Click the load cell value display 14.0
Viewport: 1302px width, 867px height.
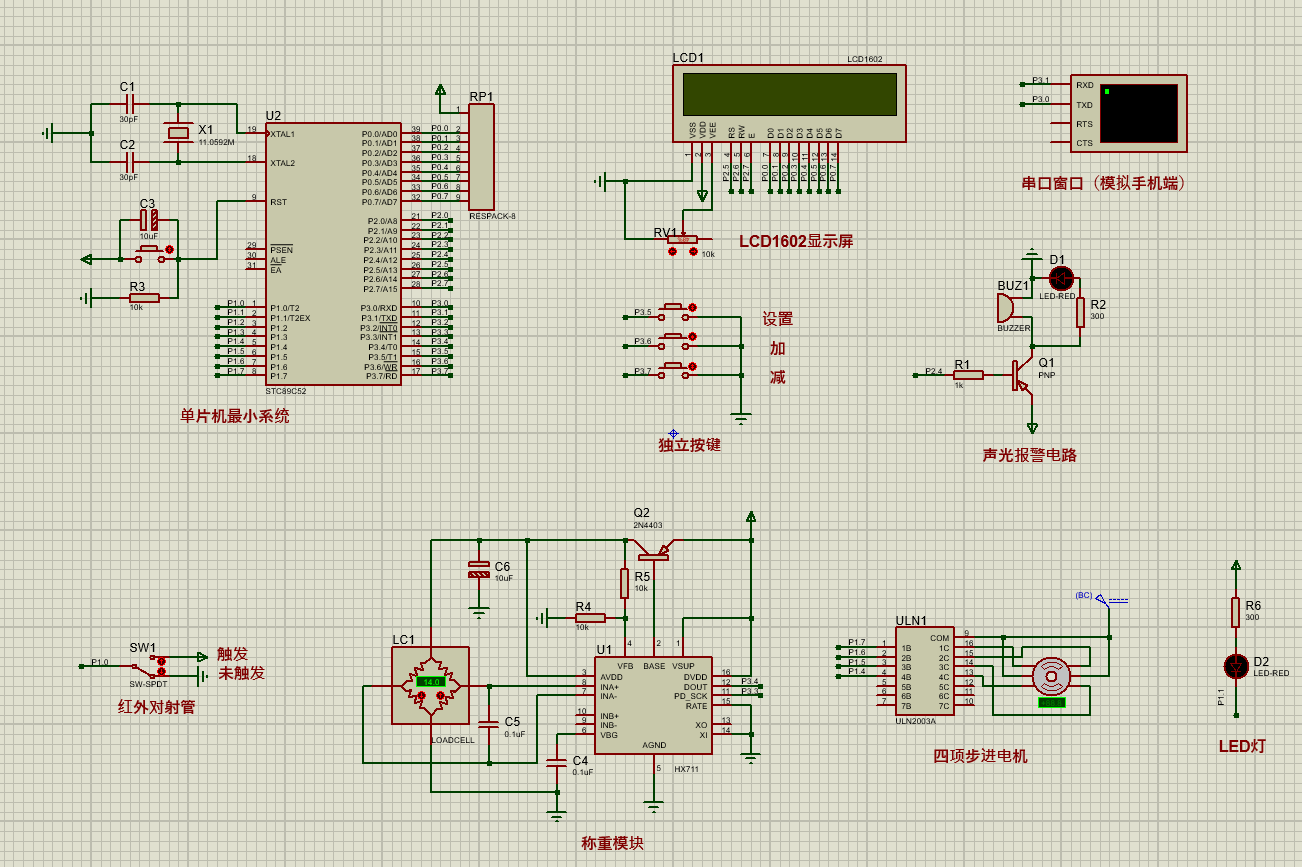coord(431,682)
